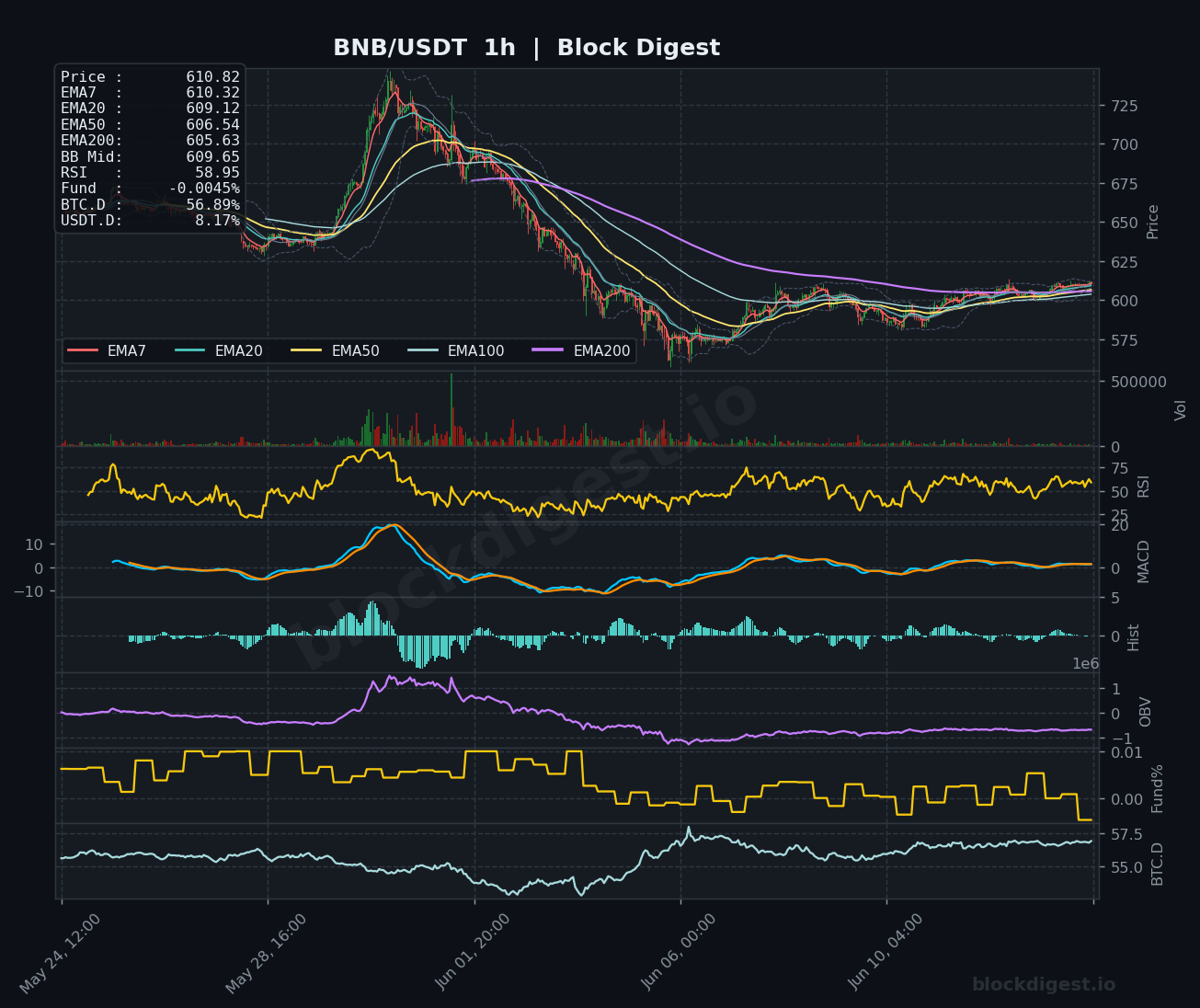1200x1008 pixels.
Task: Click the BB Mid value 609.65 row
Action: point(150,156)
